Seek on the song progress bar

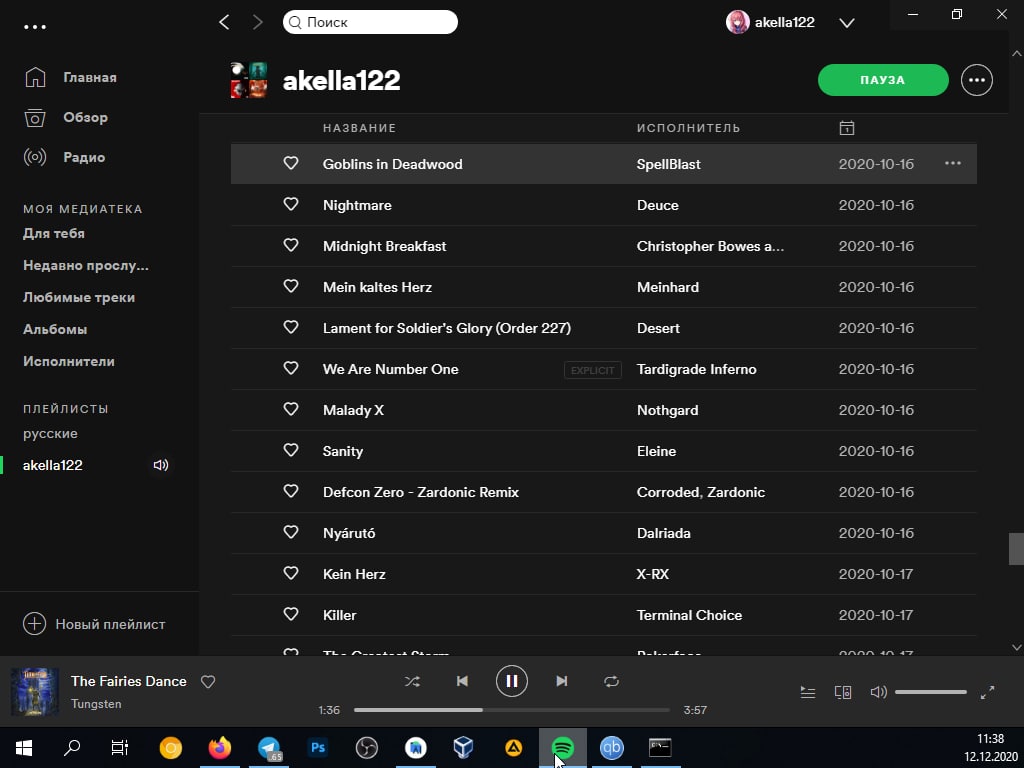tap(511, 710)
